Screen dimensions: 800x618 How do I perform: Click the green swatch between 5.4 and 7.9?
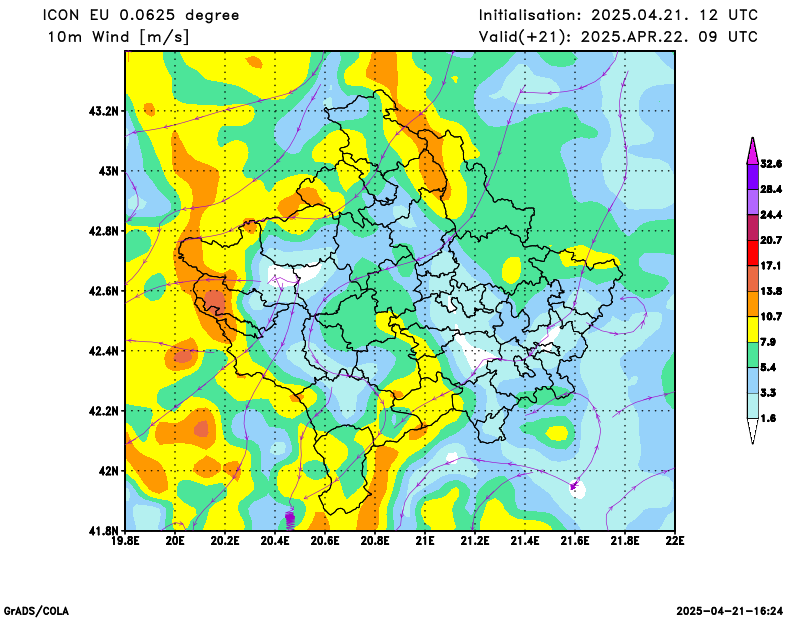click(753, 355)
